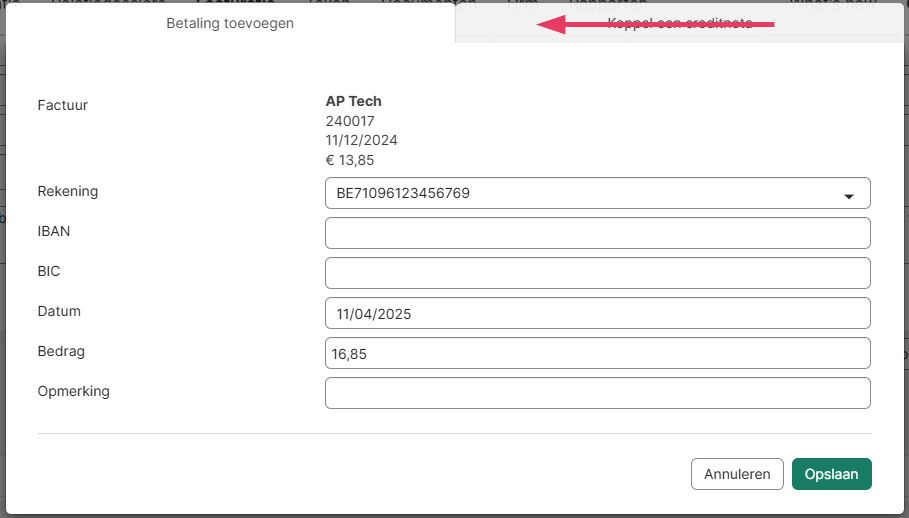Open the Koppel een creditnota tab

pyautogui.click(x=680, y=23)
